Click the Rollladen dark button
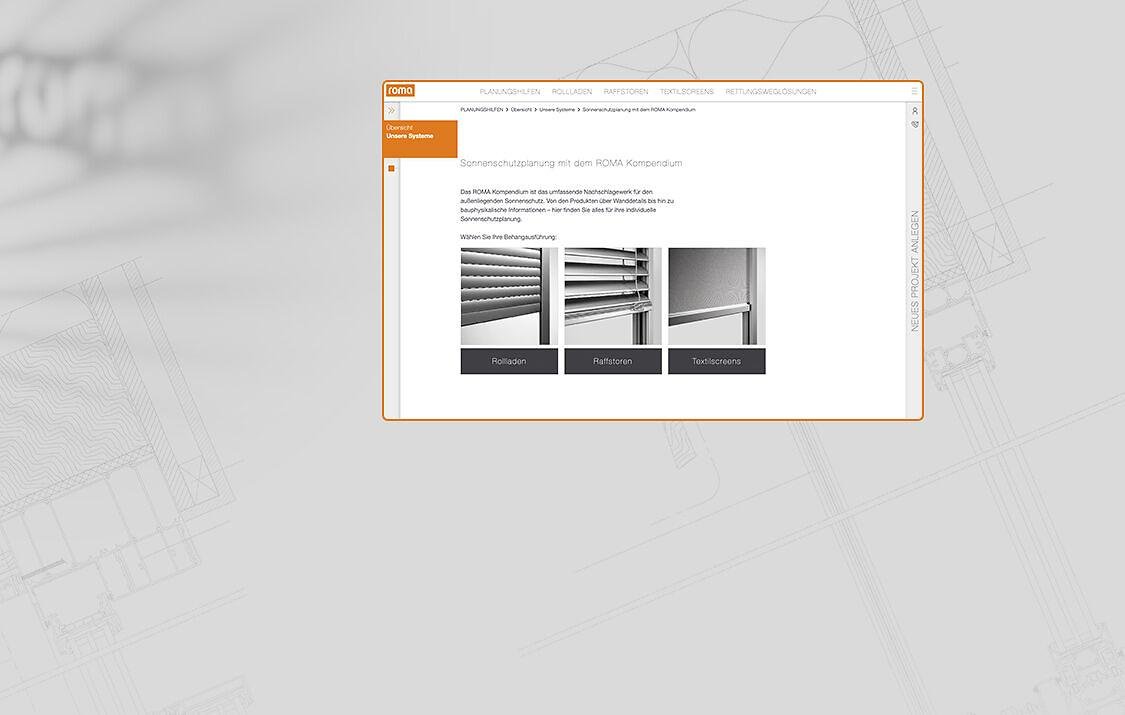The image size is (1125, 715). pos(509,361)
